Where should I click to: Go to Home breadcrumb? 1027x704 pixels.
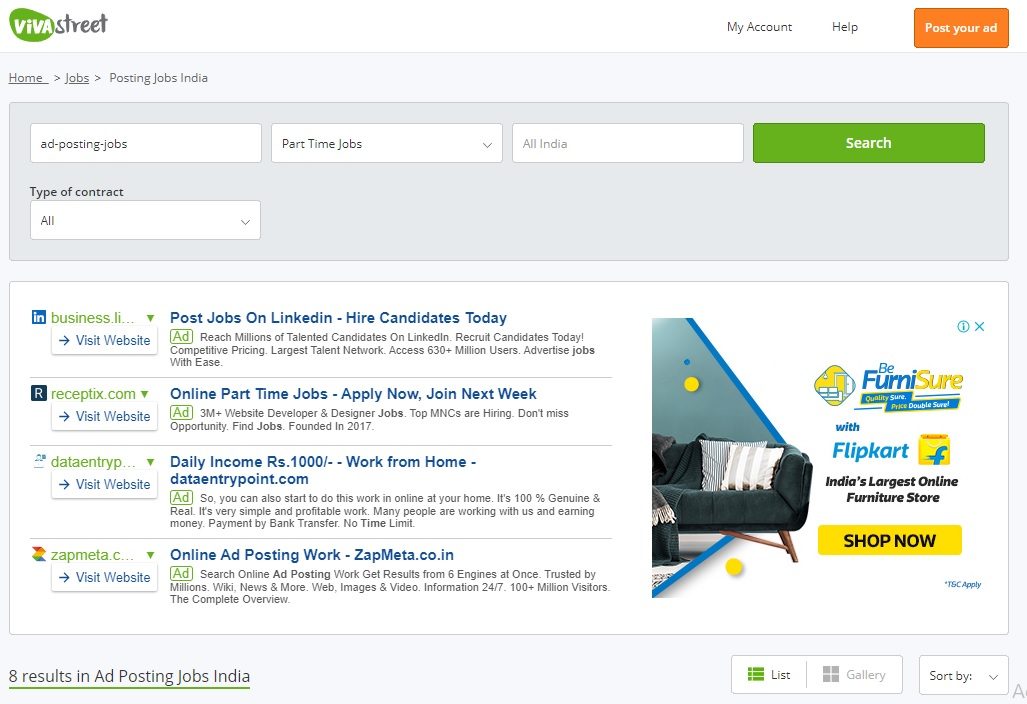[26, 77]
